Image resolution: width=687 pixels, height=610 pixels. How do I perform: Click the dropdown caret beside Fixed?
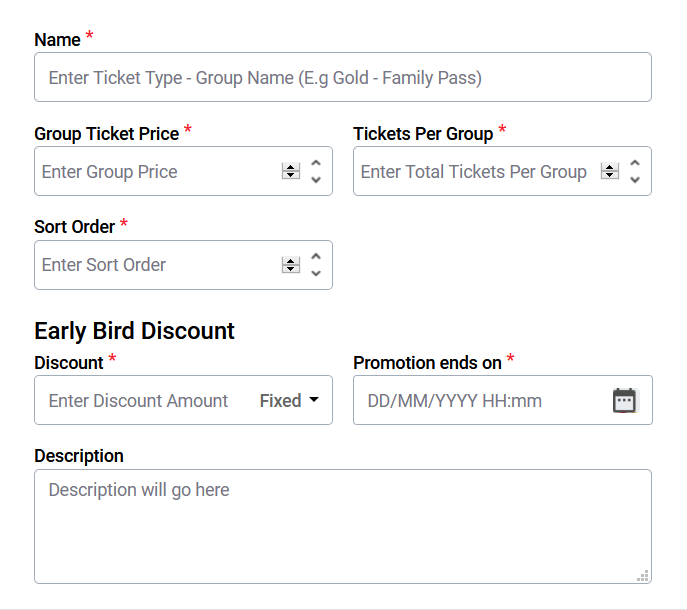pos(314,400)
